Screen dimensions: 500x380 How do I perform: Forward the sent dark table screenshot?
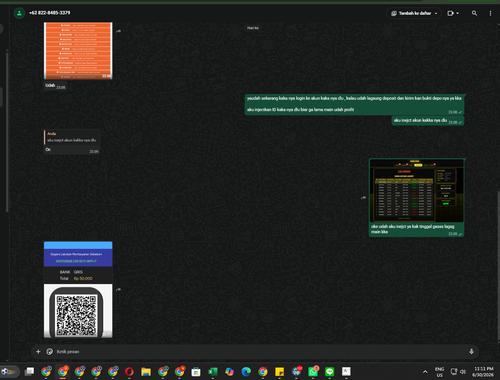pyautogui.click(x=363, y=198)
